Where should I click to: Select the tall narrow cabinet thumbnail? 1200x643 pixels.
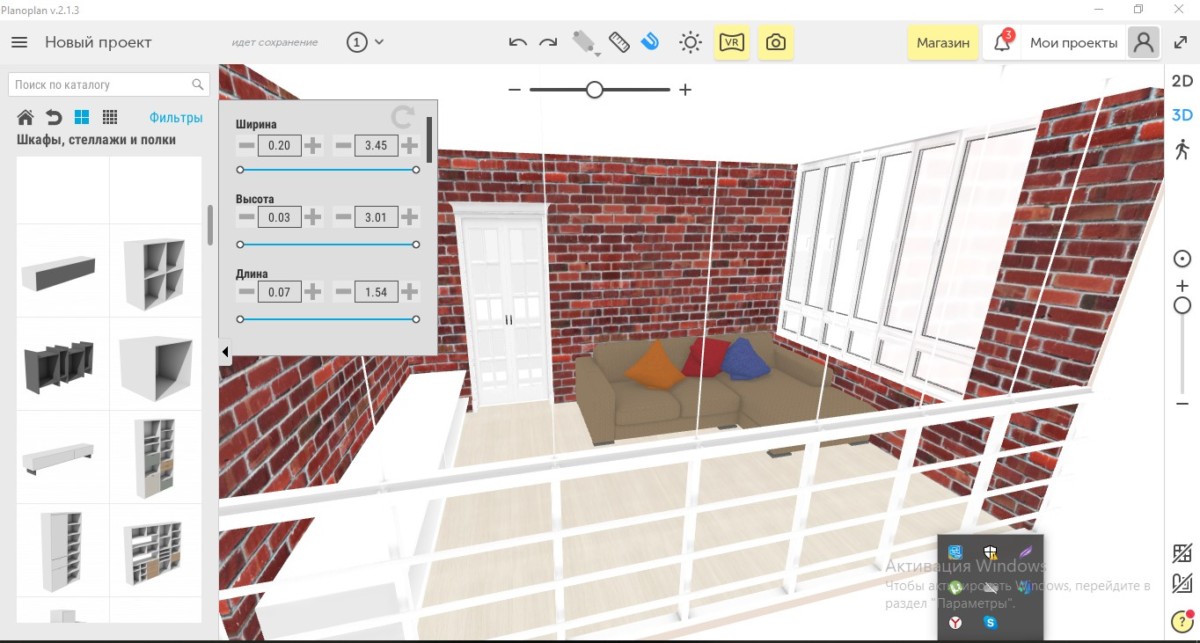tap(63, 550)
